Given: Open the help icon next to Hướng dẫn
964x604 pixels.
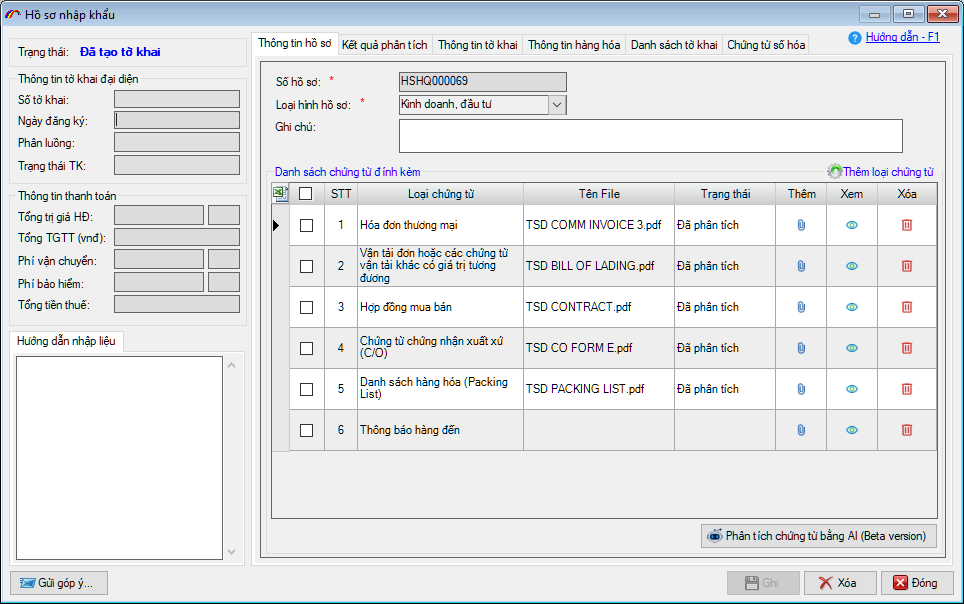Looking at the screenshot, I should pyautogui.click(x=855, y=38).
